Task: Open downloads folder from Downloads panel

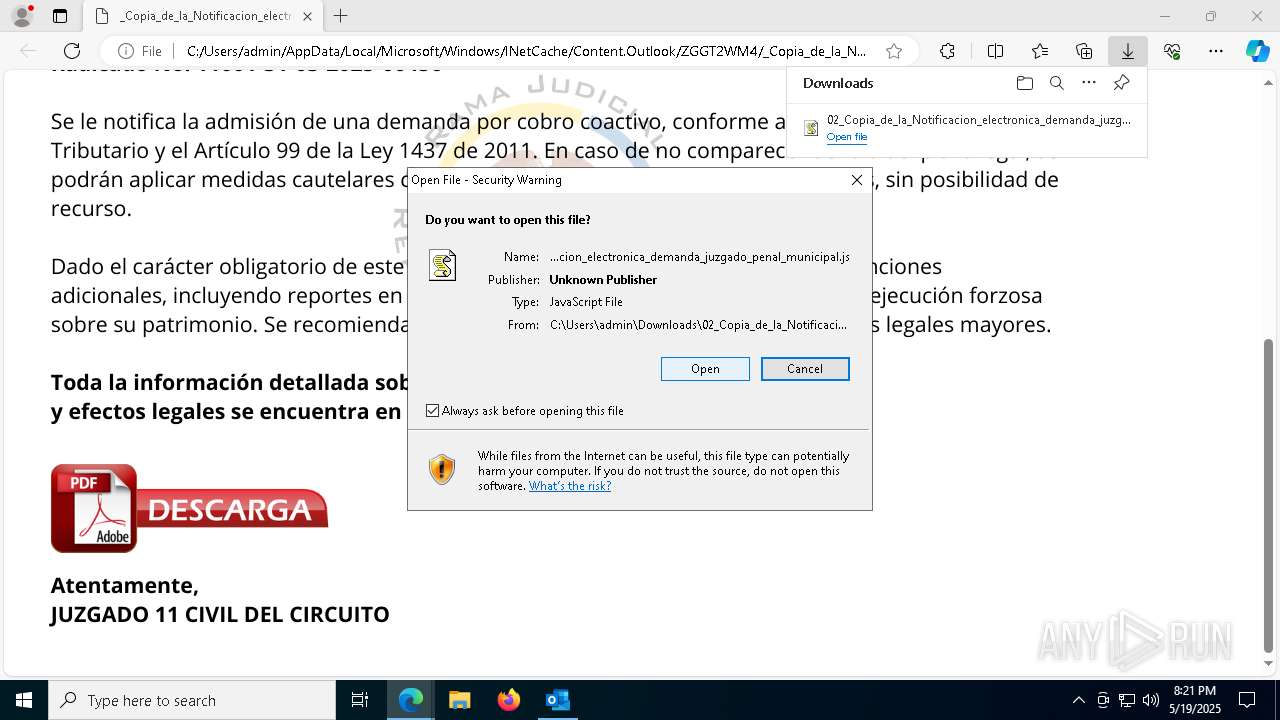Action: click(1024, 83)
